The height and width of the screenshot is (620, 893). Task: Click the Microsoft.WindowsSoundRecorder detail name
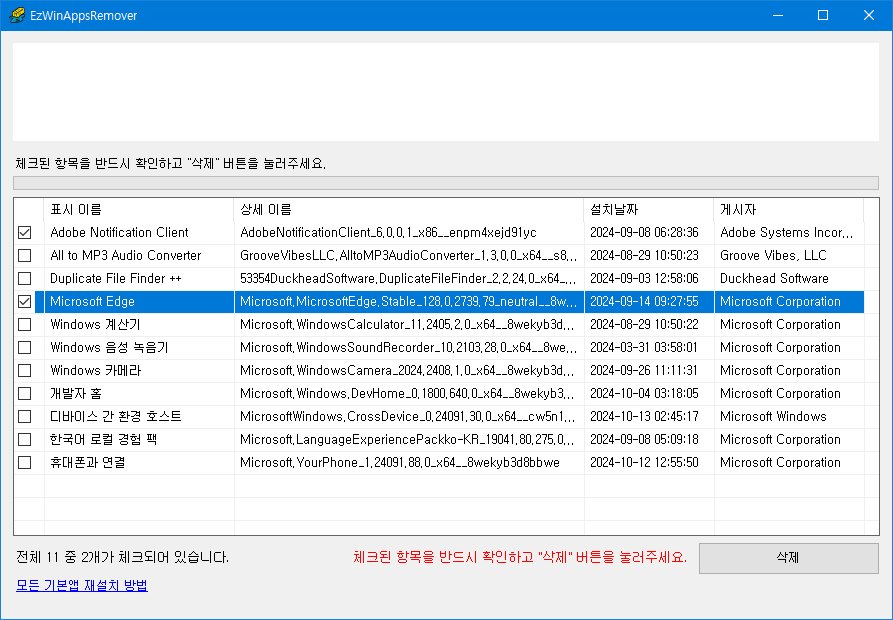click(x=408, y=347)
